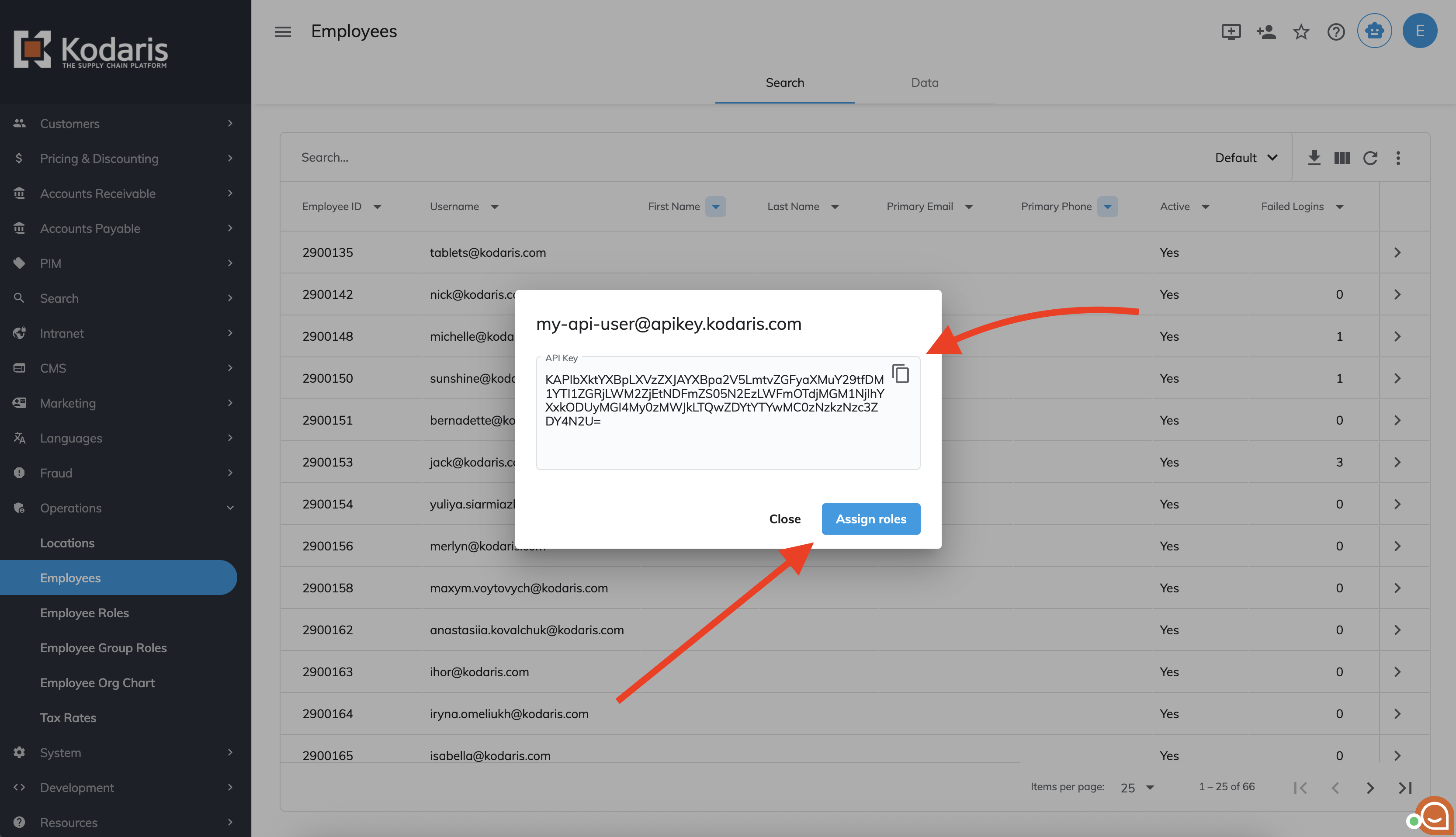The image size is (1456, 837).
Task: Star this page as favorite
Action: click(x=1301, y=31)
